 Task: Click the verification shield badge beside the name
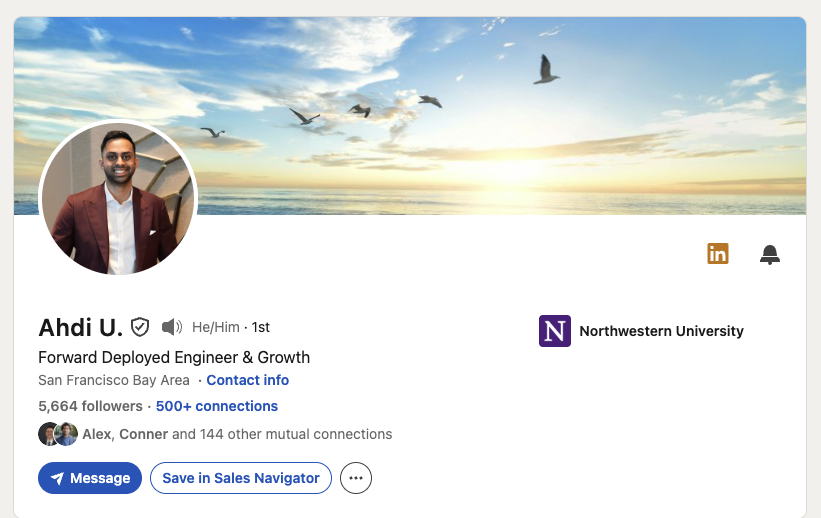coord(140,327)
